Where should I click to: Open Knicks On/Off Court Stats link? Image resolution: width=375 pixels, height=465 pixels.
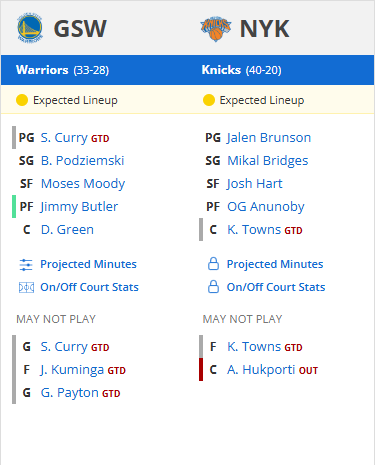click(276, 287)
